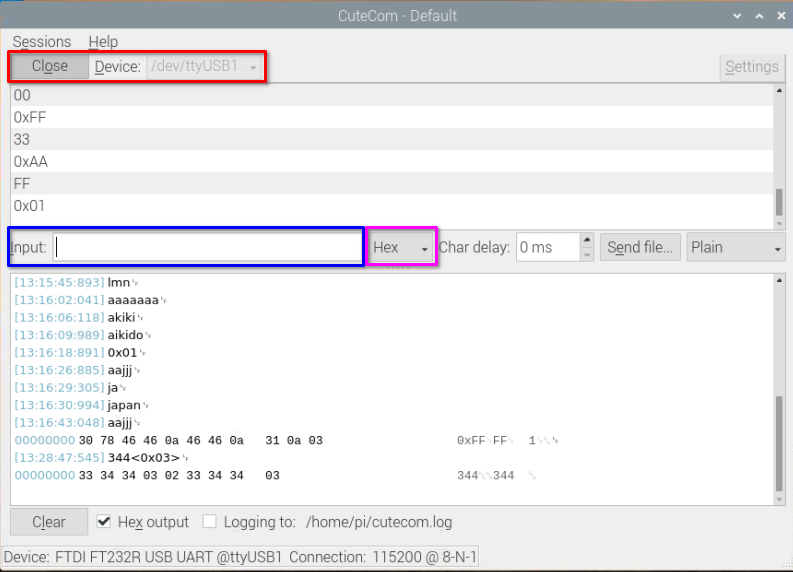Click the /home/pi/cutecom.log path

click(379, 522)
